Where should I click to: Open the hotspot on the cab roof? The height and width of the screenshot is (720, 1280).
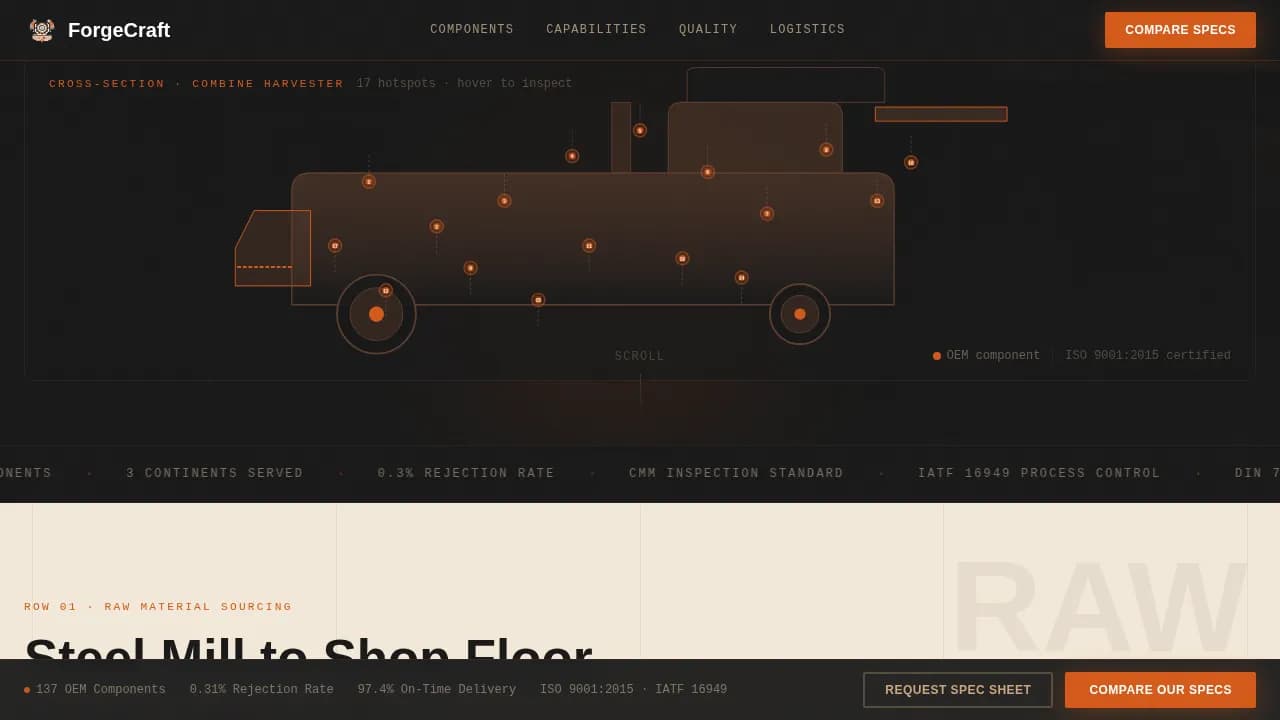tap(826, 149)
